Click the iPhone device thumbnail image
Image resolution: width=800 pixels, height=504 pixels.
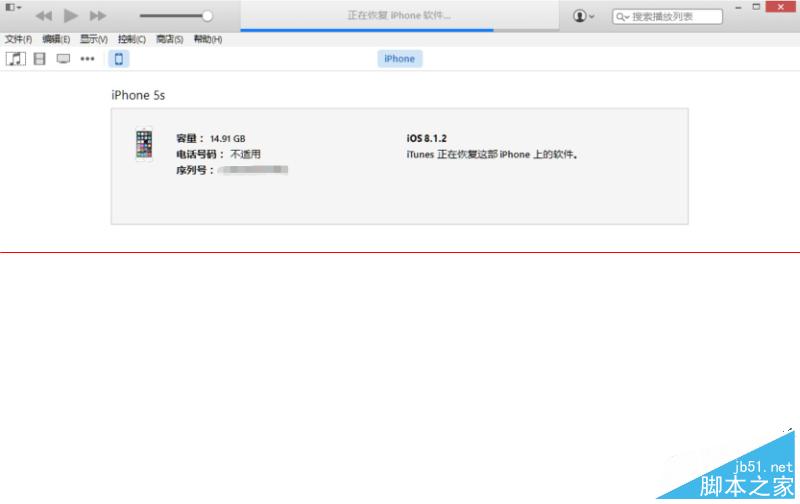144,144
